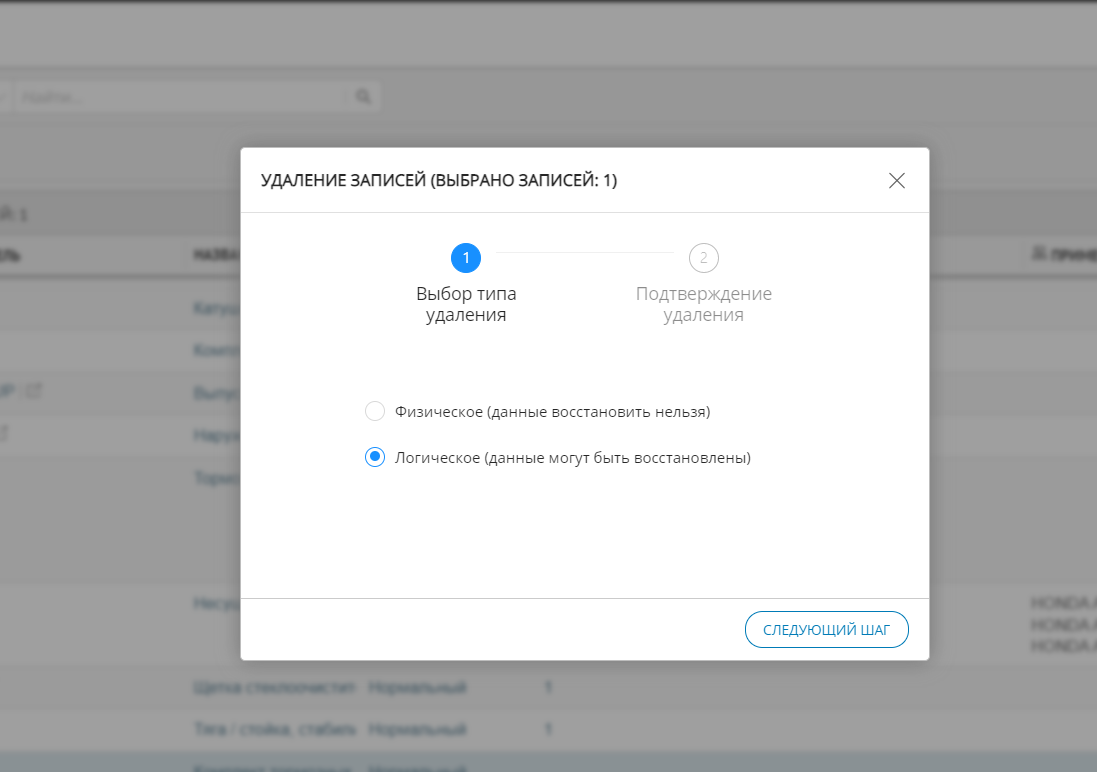Click the Назва column header
1097x772 pixels.
point(215,255)
